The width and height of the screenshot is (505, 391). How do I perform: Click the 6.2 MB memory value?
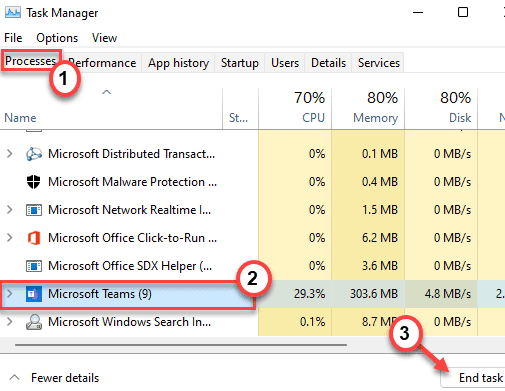[380, 238]
